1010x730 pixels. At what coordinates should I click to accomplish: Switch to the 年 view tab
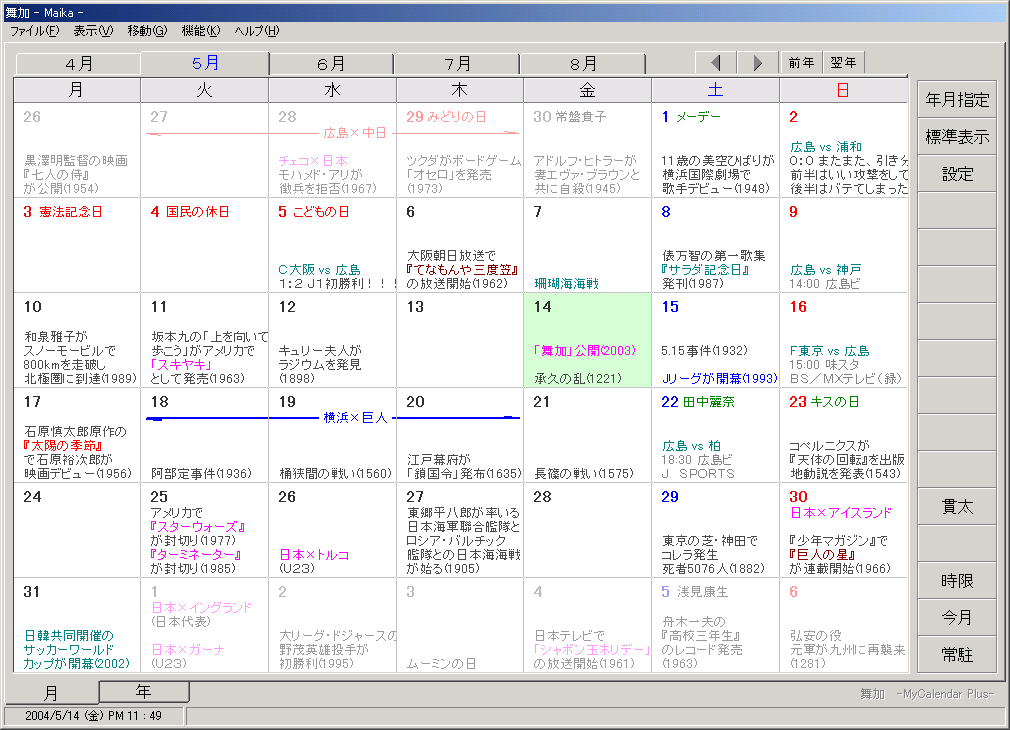coord(143,691)
